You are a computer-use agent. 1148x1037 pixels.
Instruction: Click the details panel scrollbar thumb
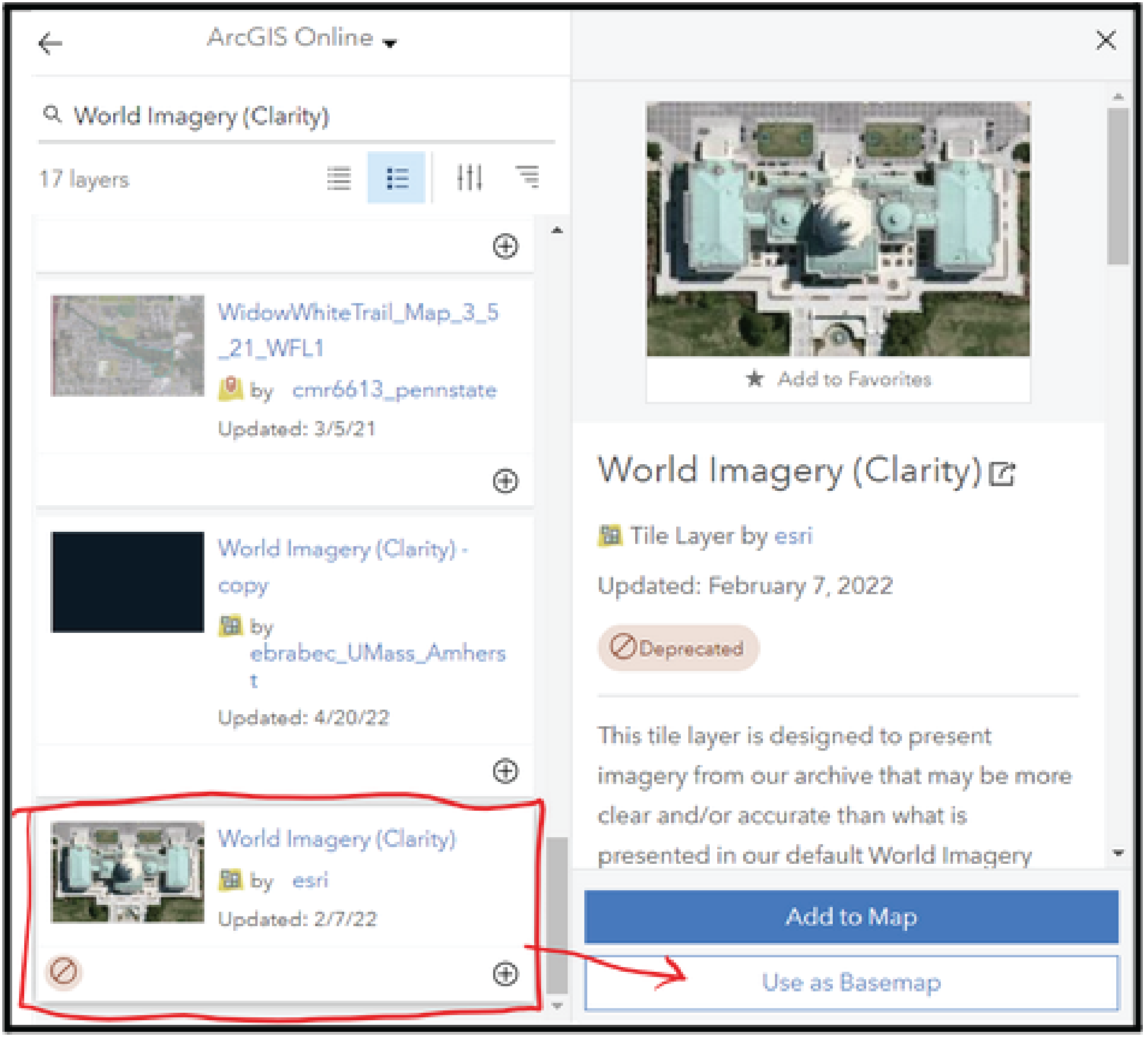point(1117,186)
